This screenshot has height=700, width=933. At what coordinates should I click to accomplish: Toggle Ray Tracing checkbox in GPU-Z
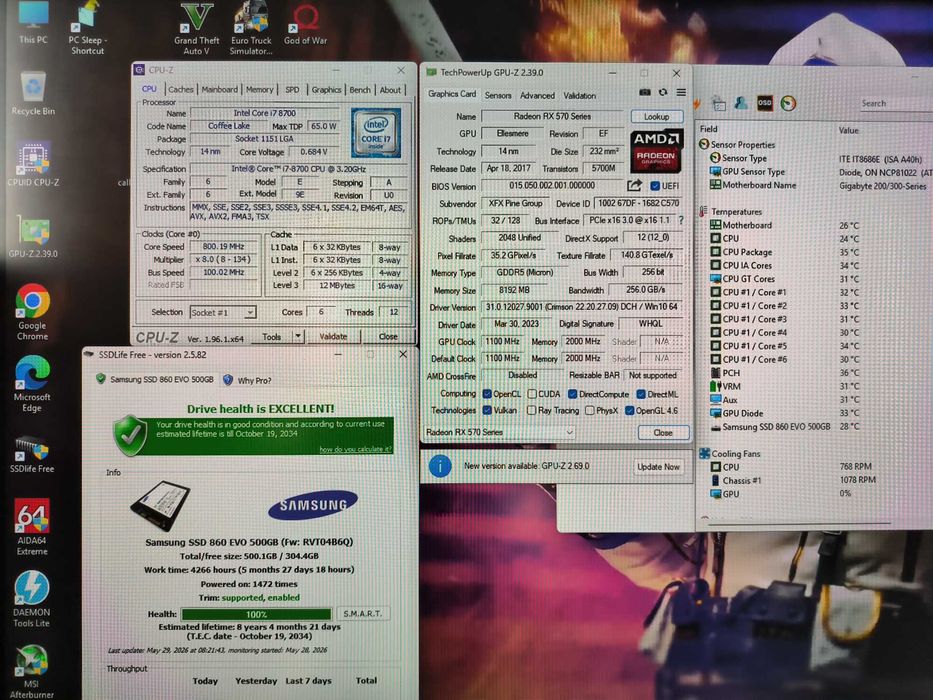click(531, 410)
